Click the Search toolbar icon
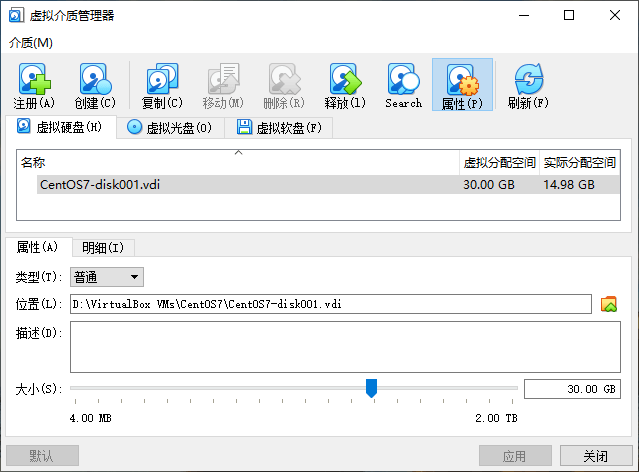 [x=403, y=86]
